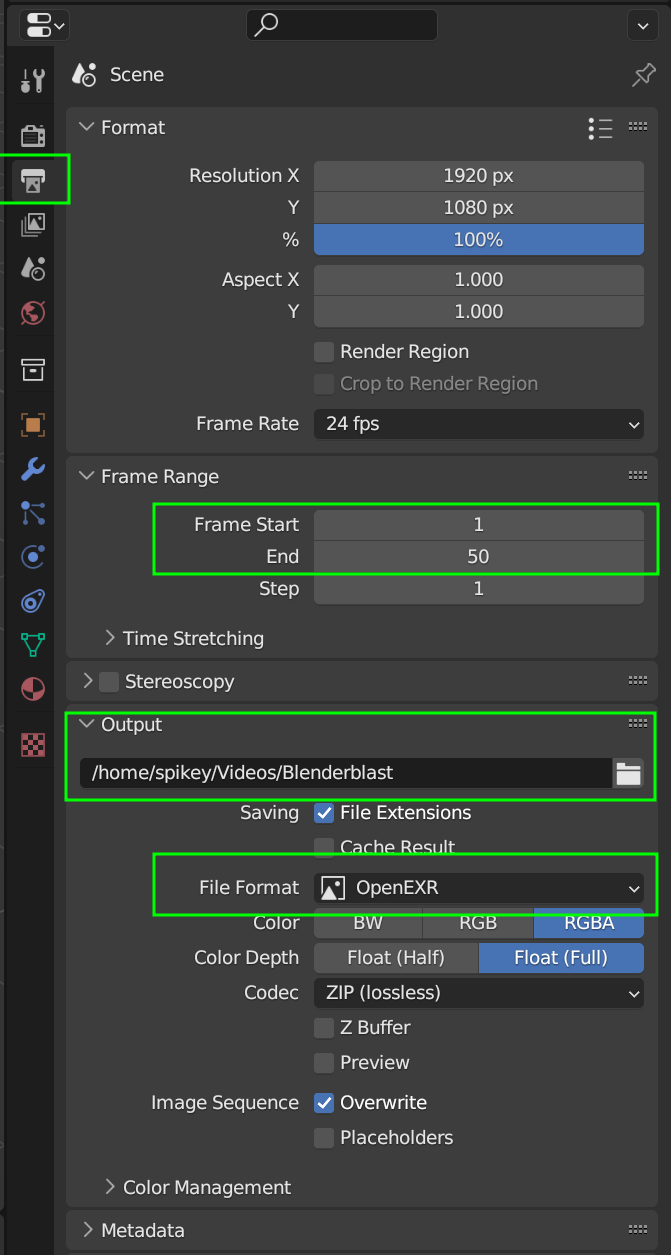Click the Frame End value field
Viewport: 671px width, 1255px height.
coord(478,557)
